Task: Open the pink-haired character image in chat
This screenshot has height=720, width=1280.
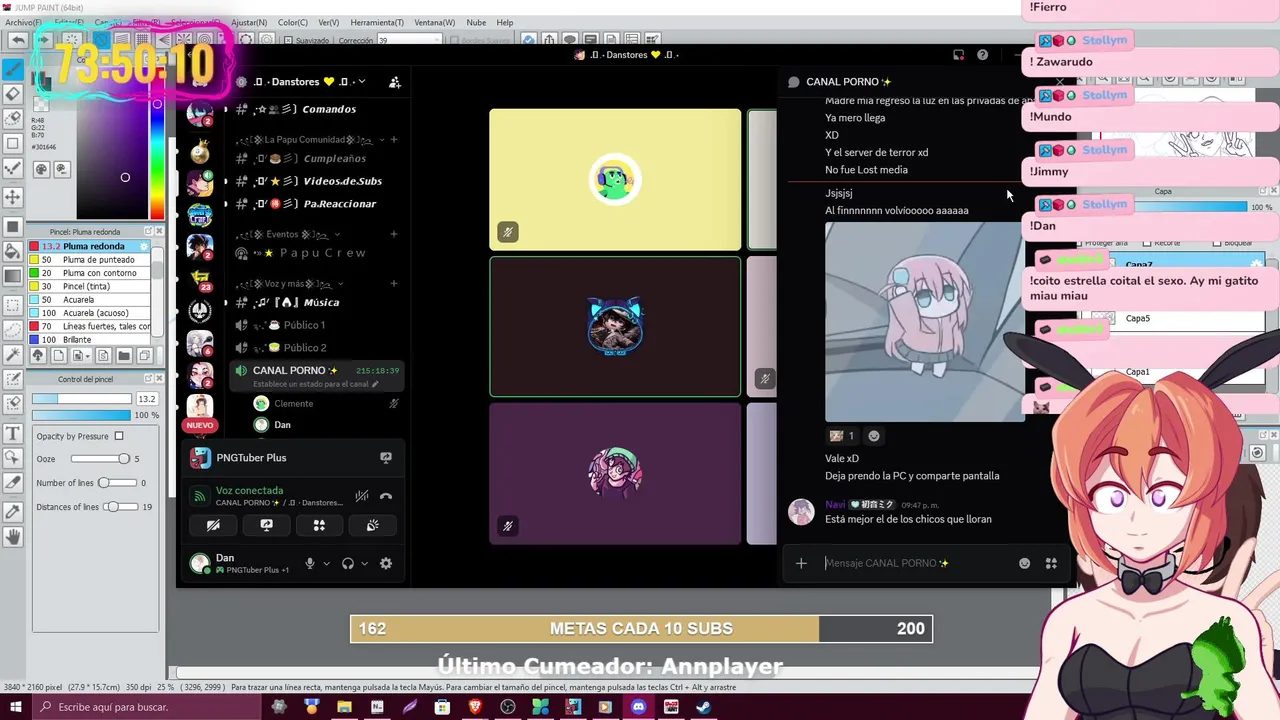Action: [924, 322]
